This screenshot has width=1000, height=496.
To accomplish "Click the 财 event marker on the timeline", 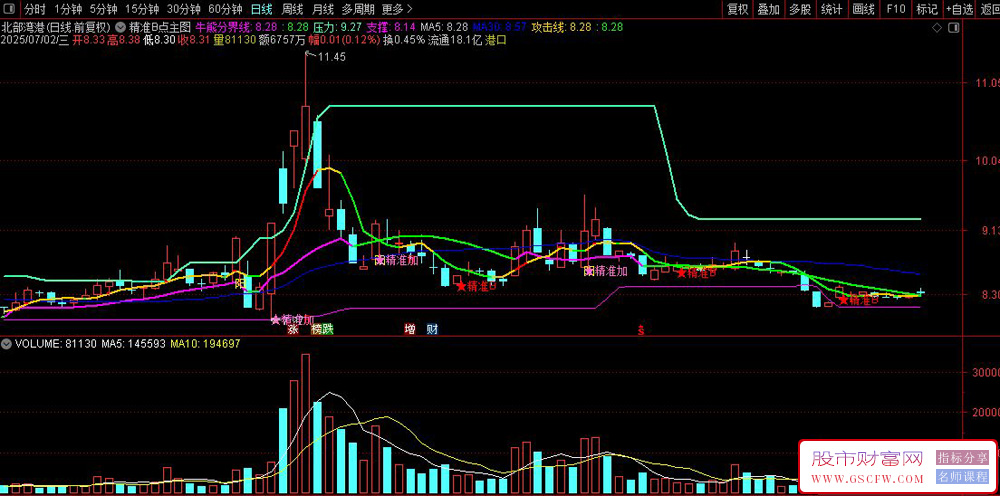I will [432, 330].
